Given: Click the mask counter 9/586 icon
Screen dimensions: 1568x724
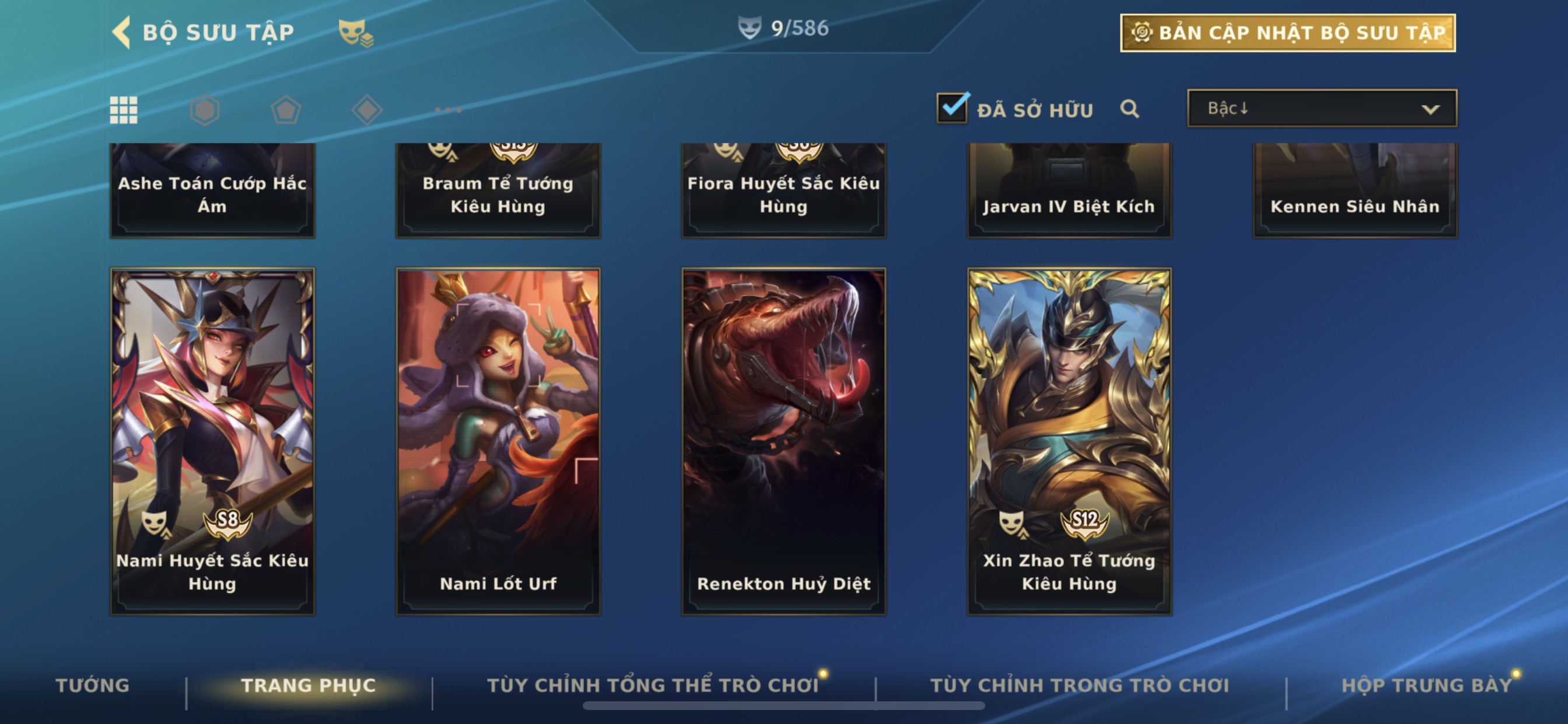Looking at the screenshot, I should (x=750, y=28).
